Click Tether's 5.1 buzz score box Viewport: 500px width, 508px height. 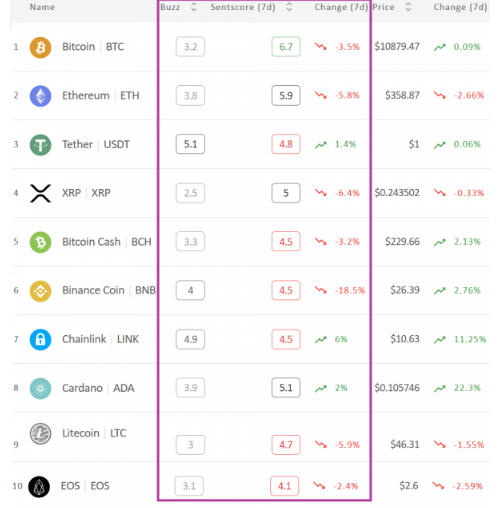(x=190, y=144)
